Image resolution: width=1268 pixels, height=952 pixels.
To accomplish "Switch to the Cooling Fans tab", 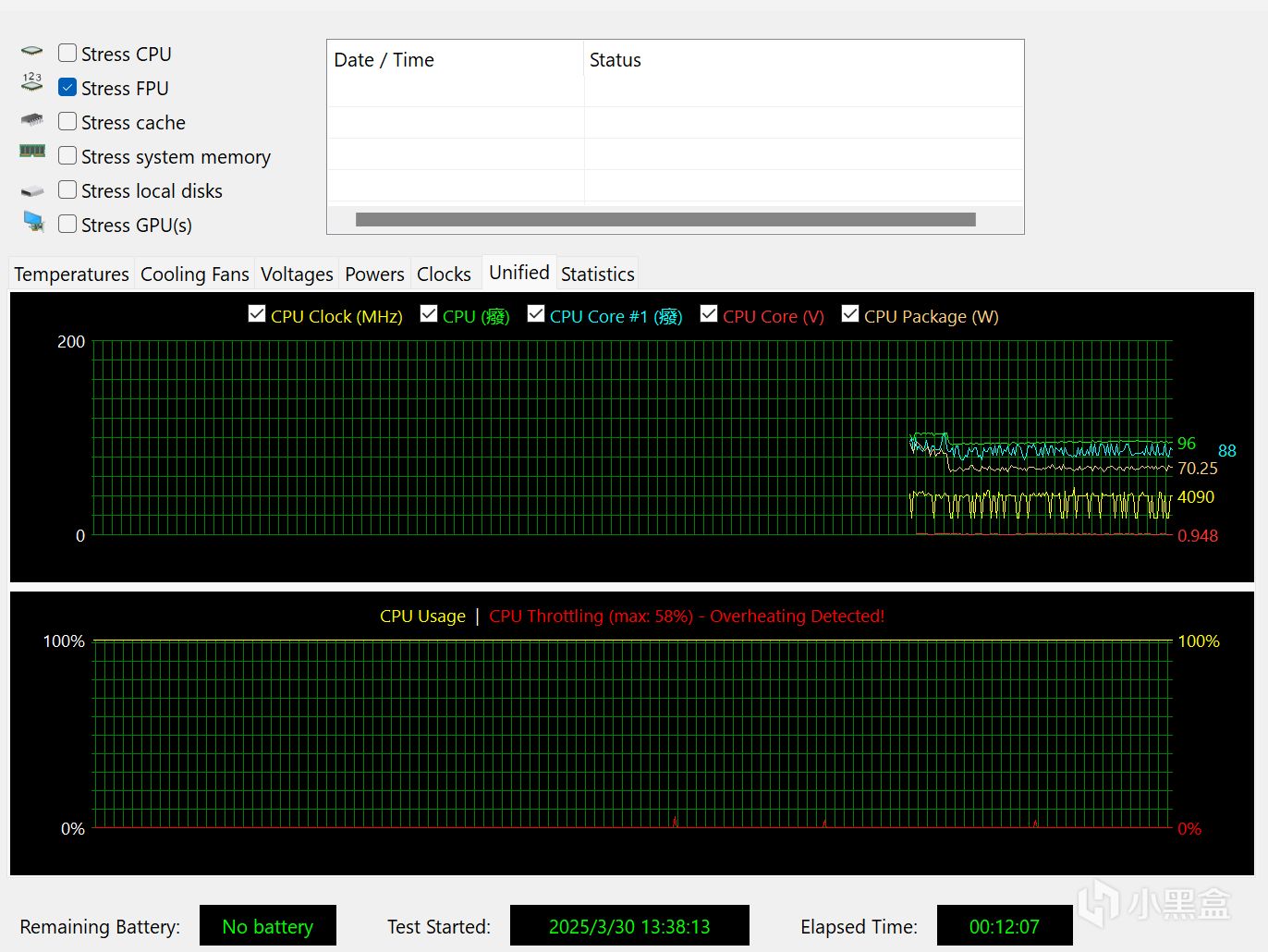I will (194, 275).
